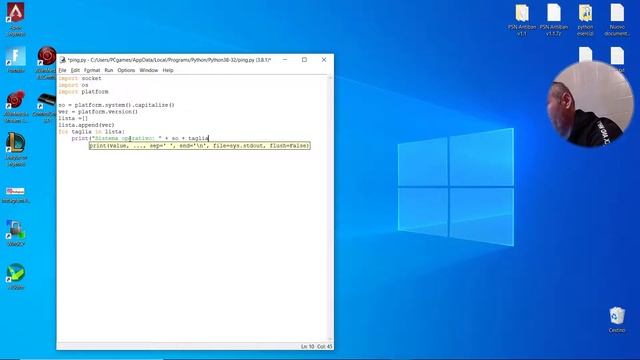Select the Cestino recycle bin
The width and height of the screenshot is (640, 360).
tap(617, 320)
